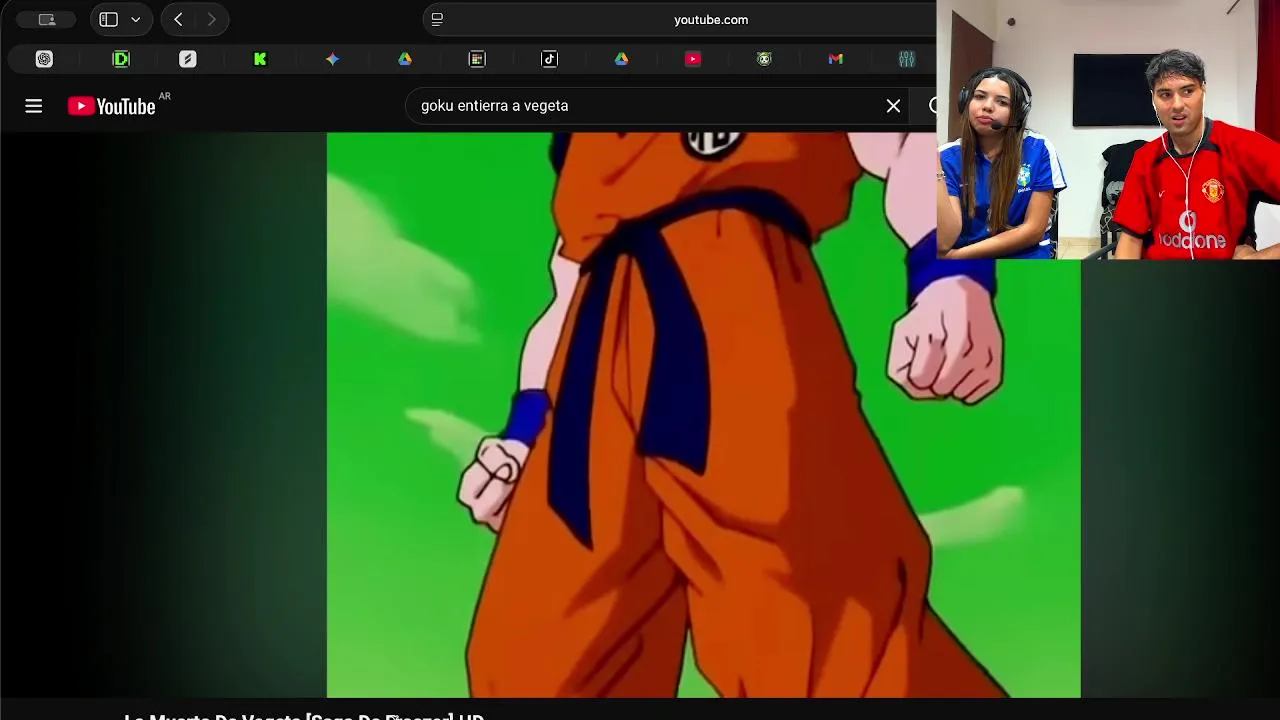The width and height of the screenshot is (1280, 720).
Task: Open the Gemini sparkle favorite tab
Action: coord(332,59)
